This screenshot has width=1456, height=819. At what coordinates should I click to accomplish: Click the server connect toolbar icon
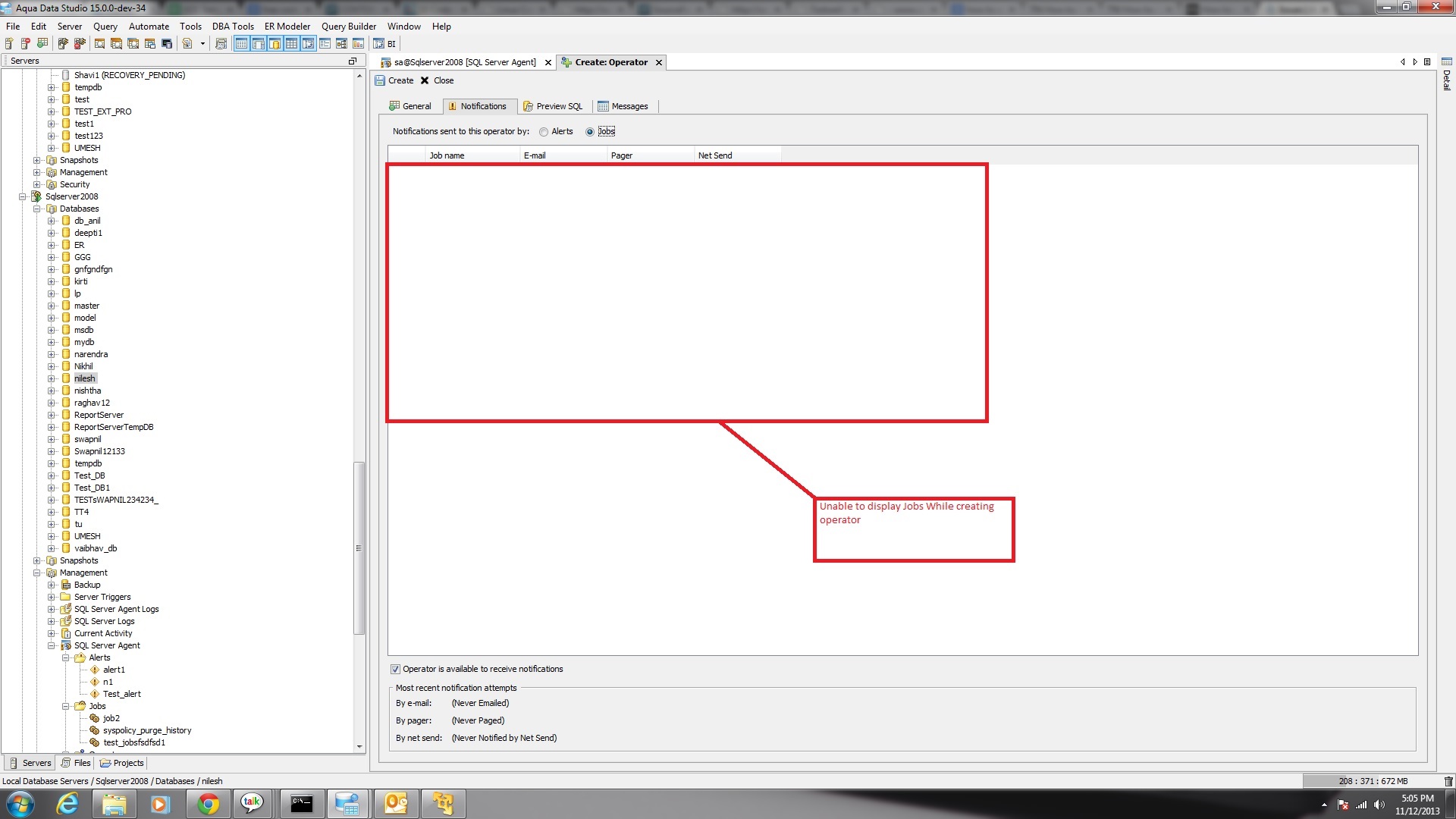point(63,44)
